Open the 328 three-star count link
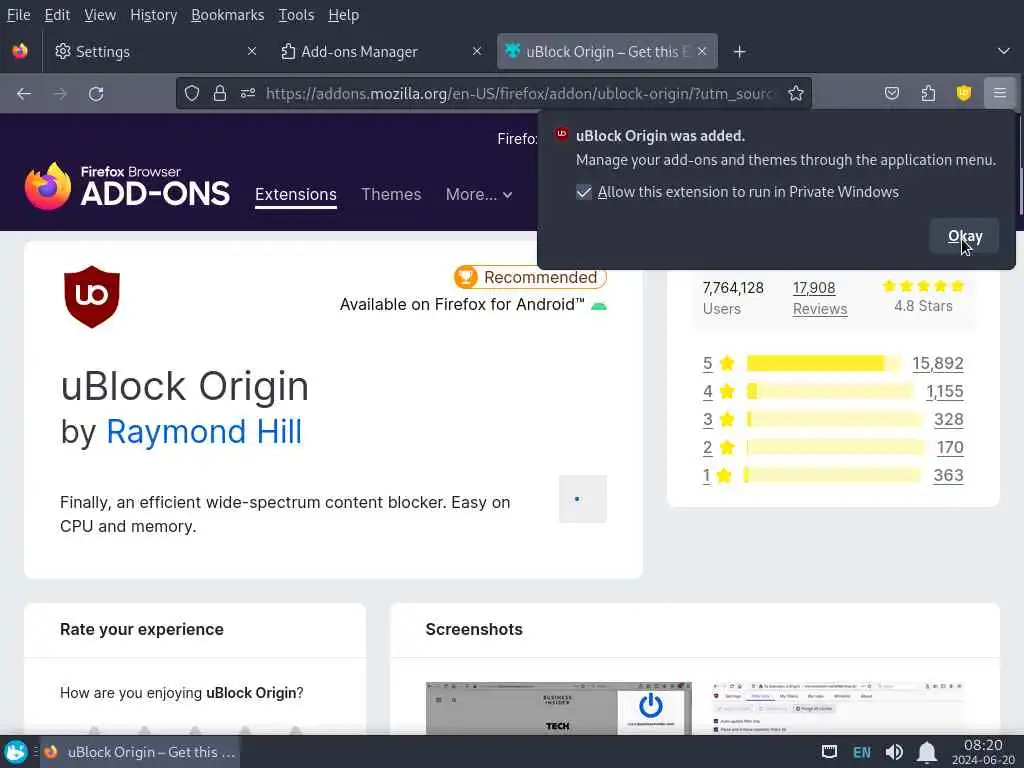The image size is (1024, 768). click(x=948, y=419)
